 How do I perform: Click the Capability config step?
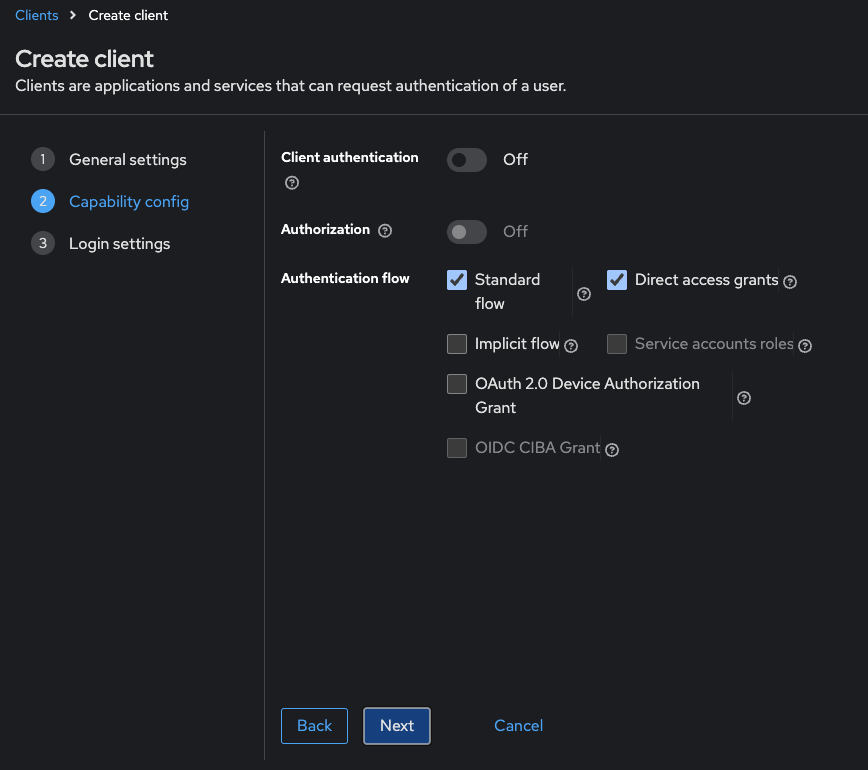[x=128, y=201]
